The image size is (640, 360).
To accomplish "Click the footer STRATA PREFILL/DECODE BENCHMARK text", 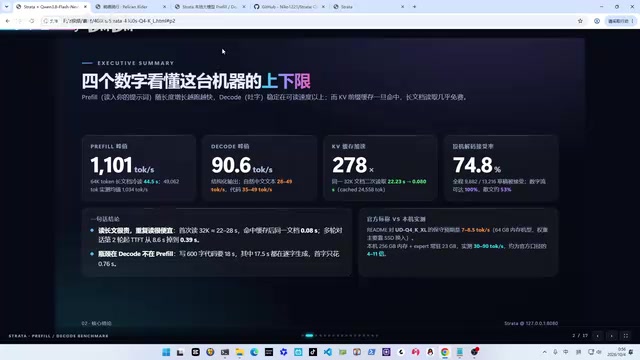I will point(58,336).
